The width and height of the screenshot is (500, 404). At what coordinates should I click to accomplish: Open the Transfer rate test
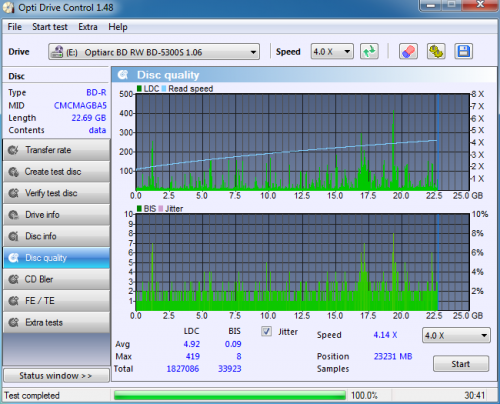click(x=56, y=150)
